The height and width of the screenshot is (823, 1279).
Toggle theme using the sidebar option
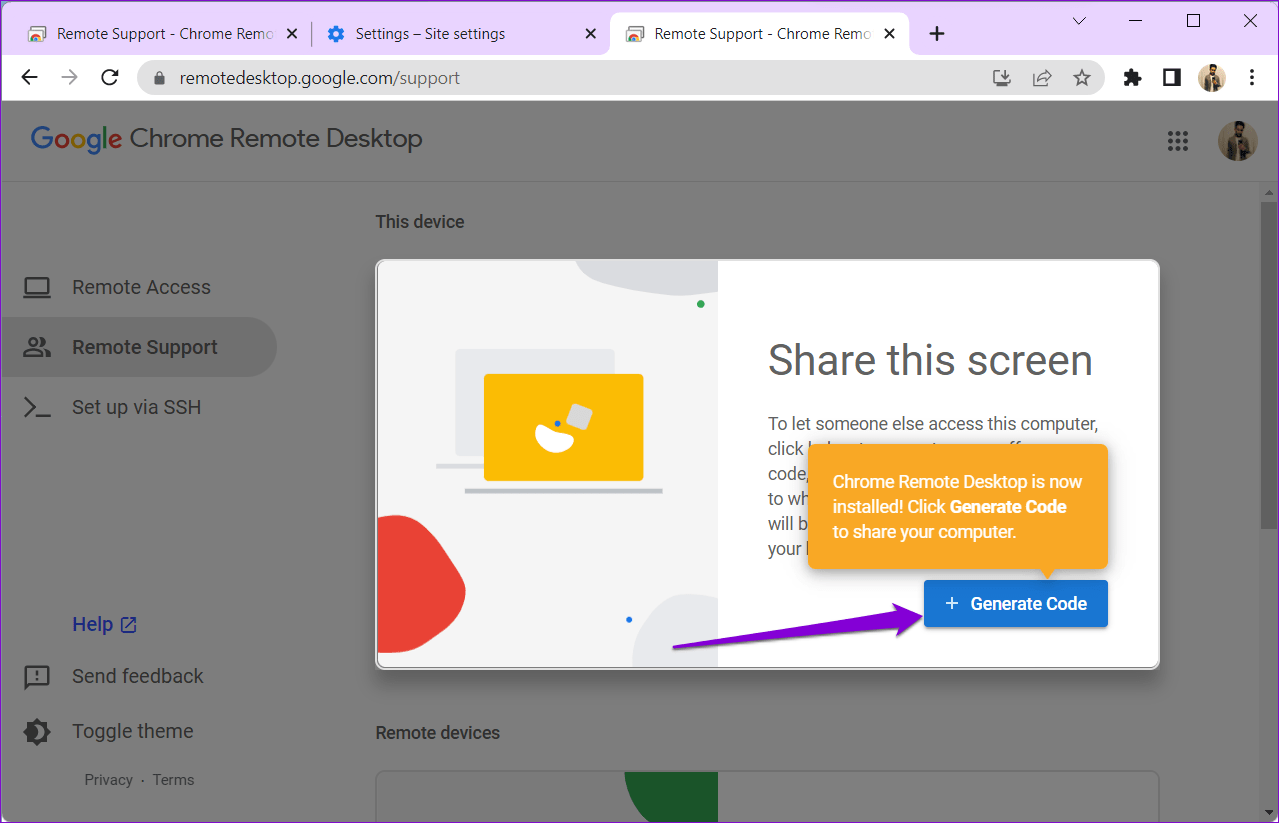point(133,731)
